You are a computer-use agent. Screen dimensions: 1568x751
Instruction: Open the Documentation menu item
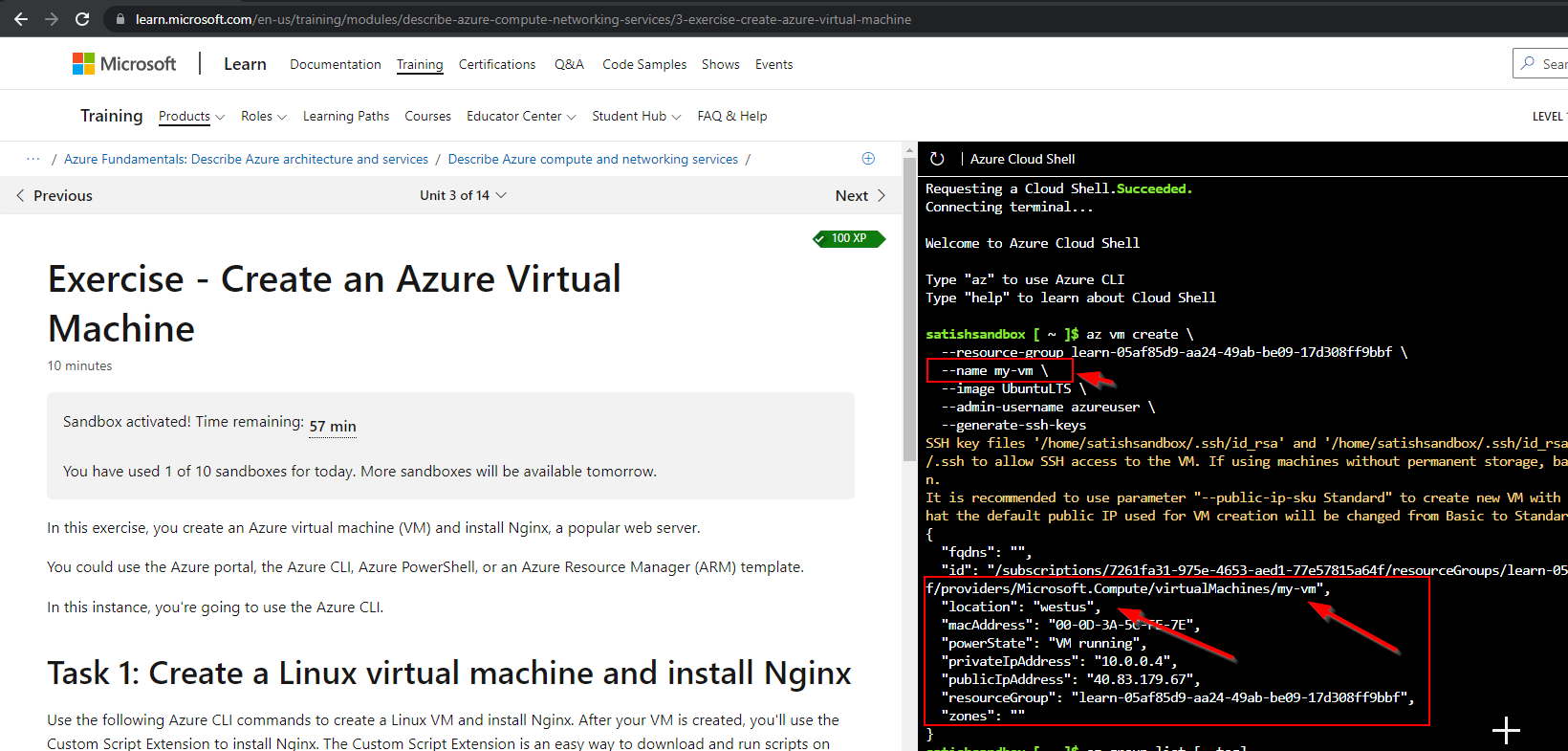336,64
